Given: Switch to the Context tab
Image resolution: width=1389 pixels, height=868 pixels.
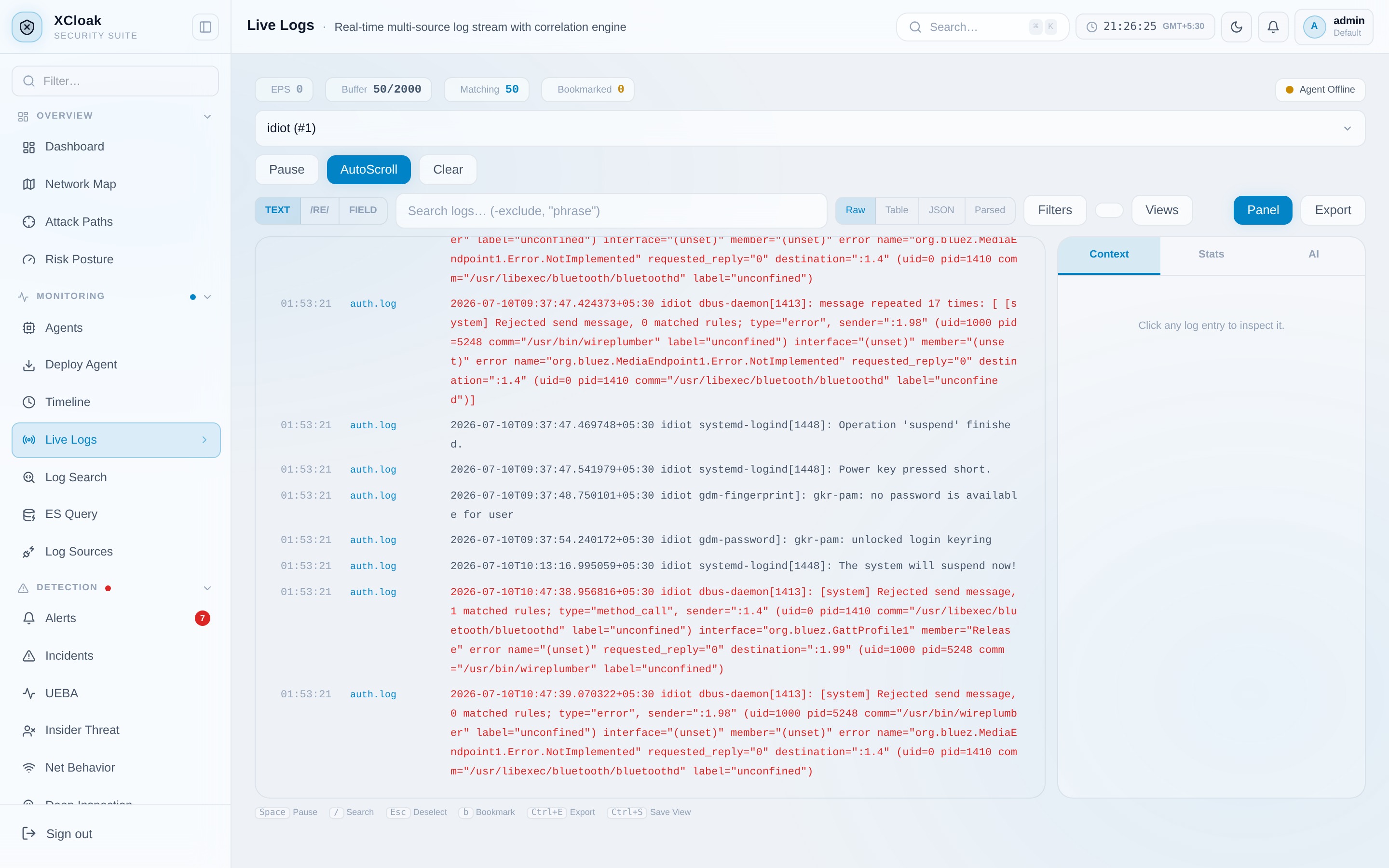Looking at the screenshot, I should pyautogui.click(x=1108, y=255).
